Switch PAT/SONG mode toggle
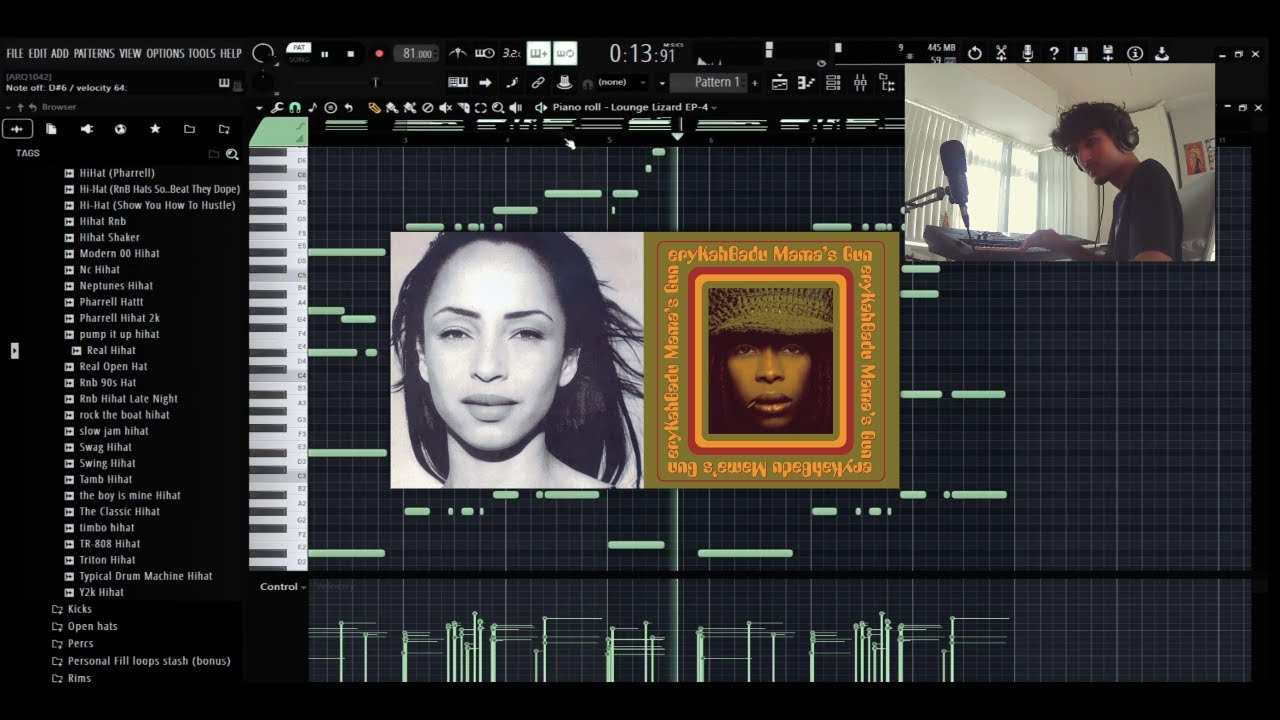 [x=298, y=53]
